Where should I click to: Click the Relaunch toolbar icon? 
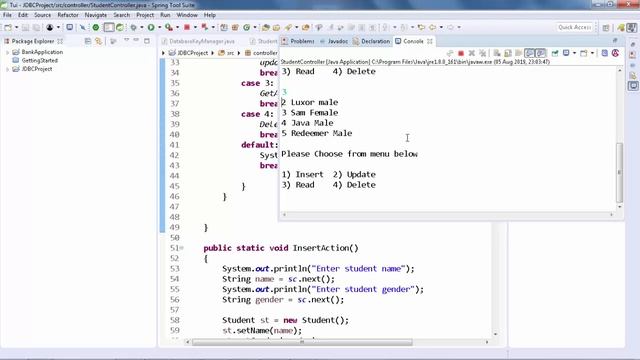(205, 27)
